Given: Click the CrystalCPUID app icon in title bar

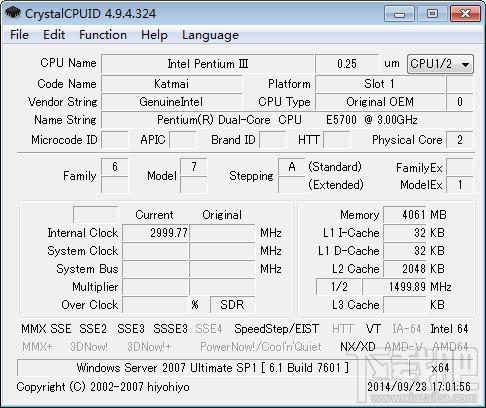Looking at the screenshot, I should pyautogui.click(x=13, y=13).
